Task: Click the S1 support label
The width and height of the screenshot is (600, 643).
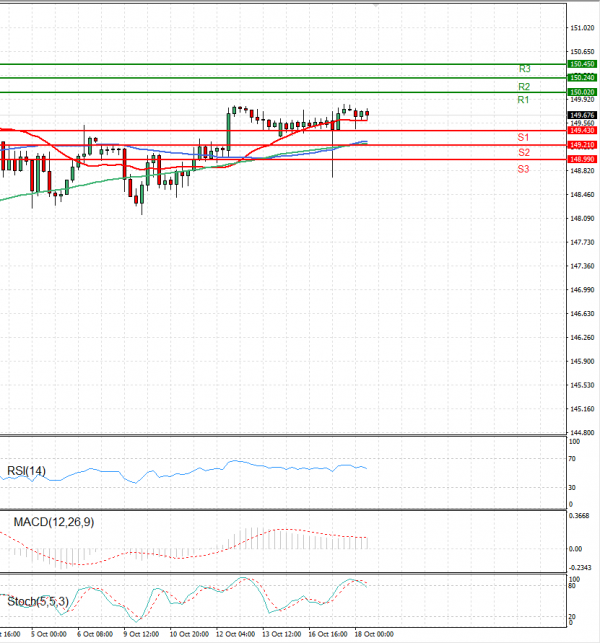Action: pyautogui.click(x=523, y=137)
